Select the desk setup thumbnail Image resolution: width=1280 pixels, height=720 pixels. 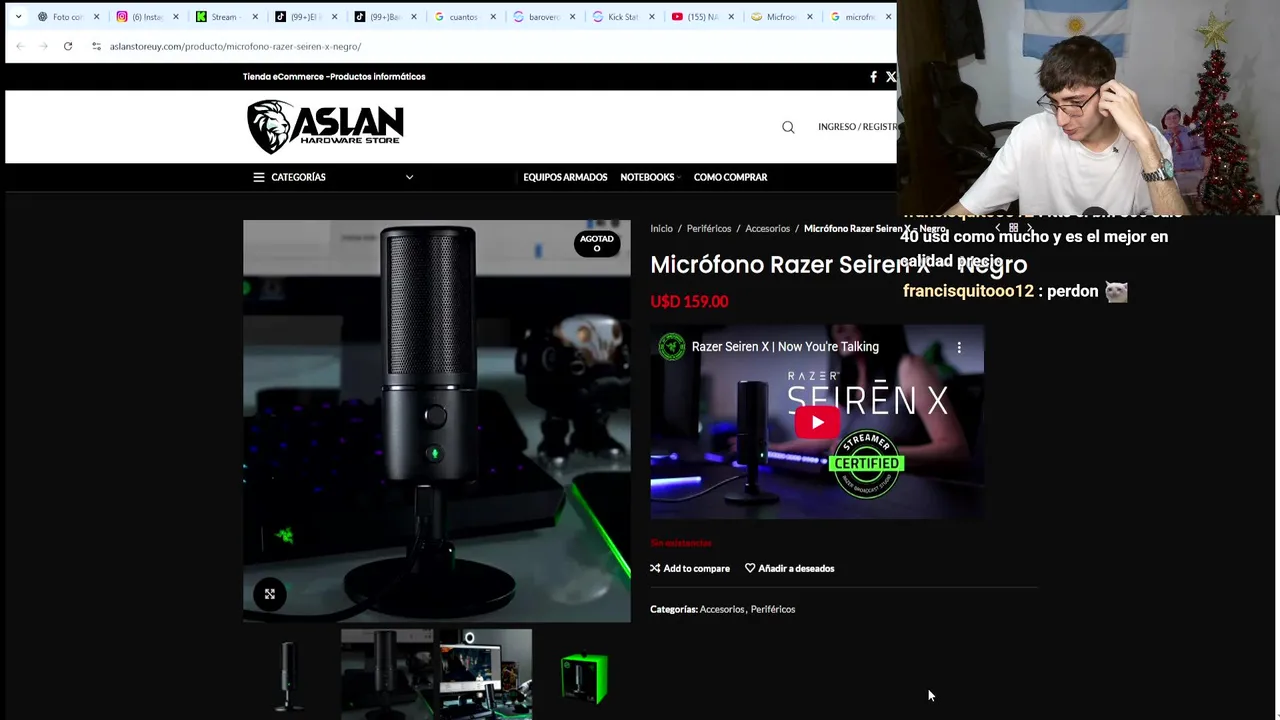485,675
